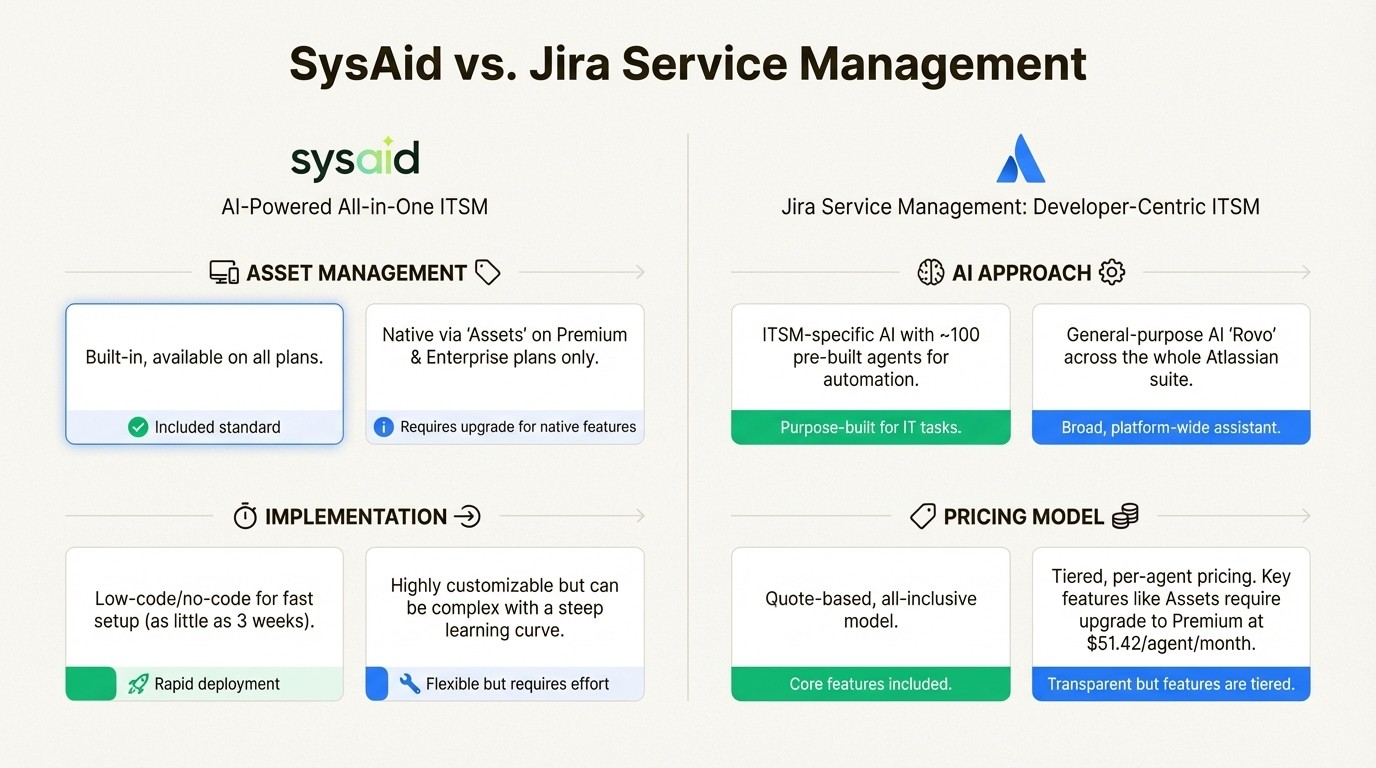Select the monitor icon beside ASSET MANAGEMENT
Viewport: 1376px width, 768px height.
click(222, 271)
